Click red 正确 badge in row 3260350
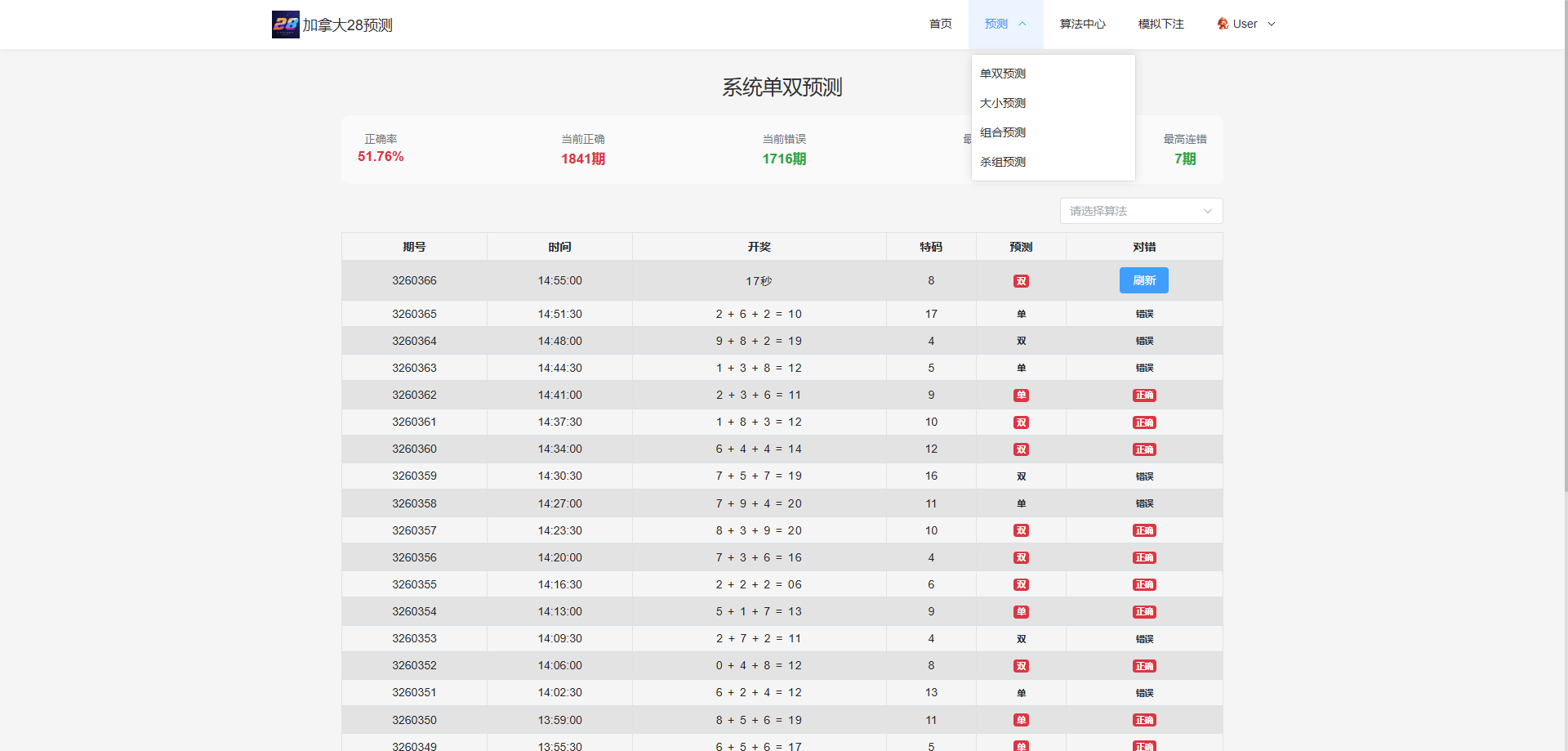Viewport: 1568px width, 751px height. 1144,721
